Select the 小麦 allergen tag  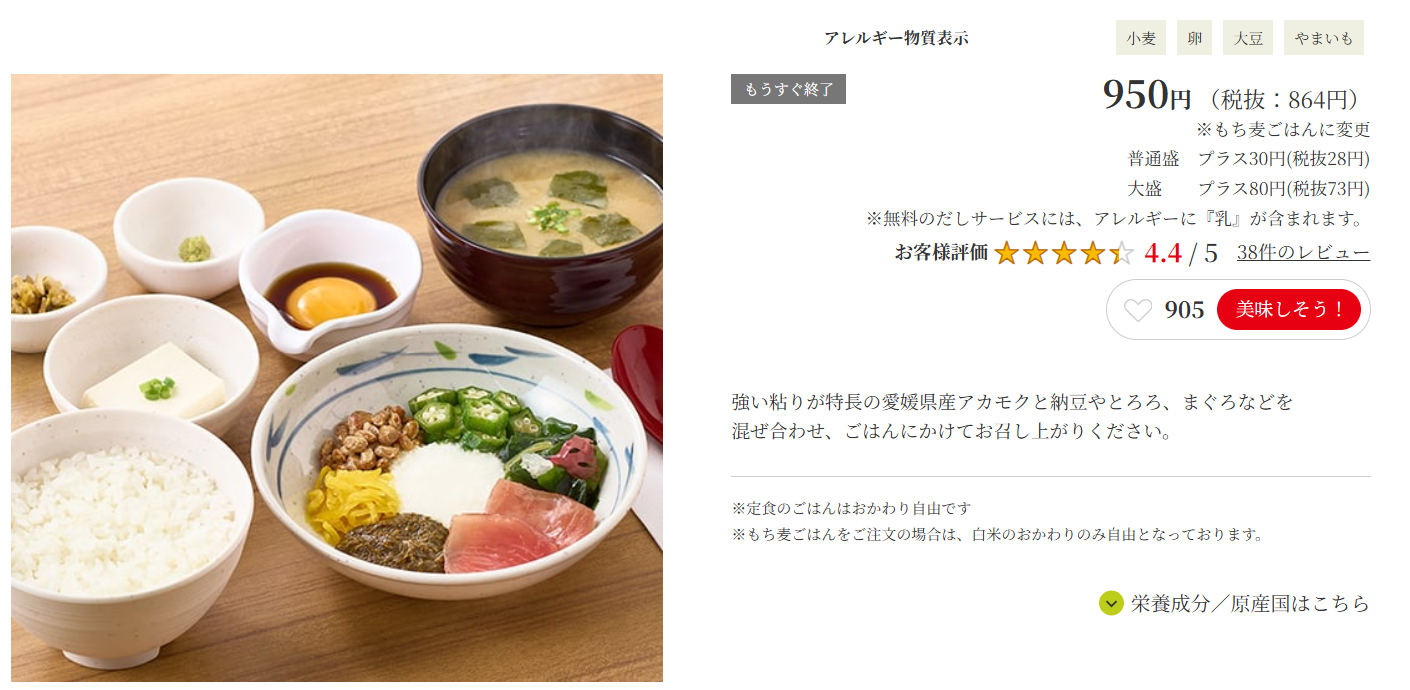tap(1141, 38)
